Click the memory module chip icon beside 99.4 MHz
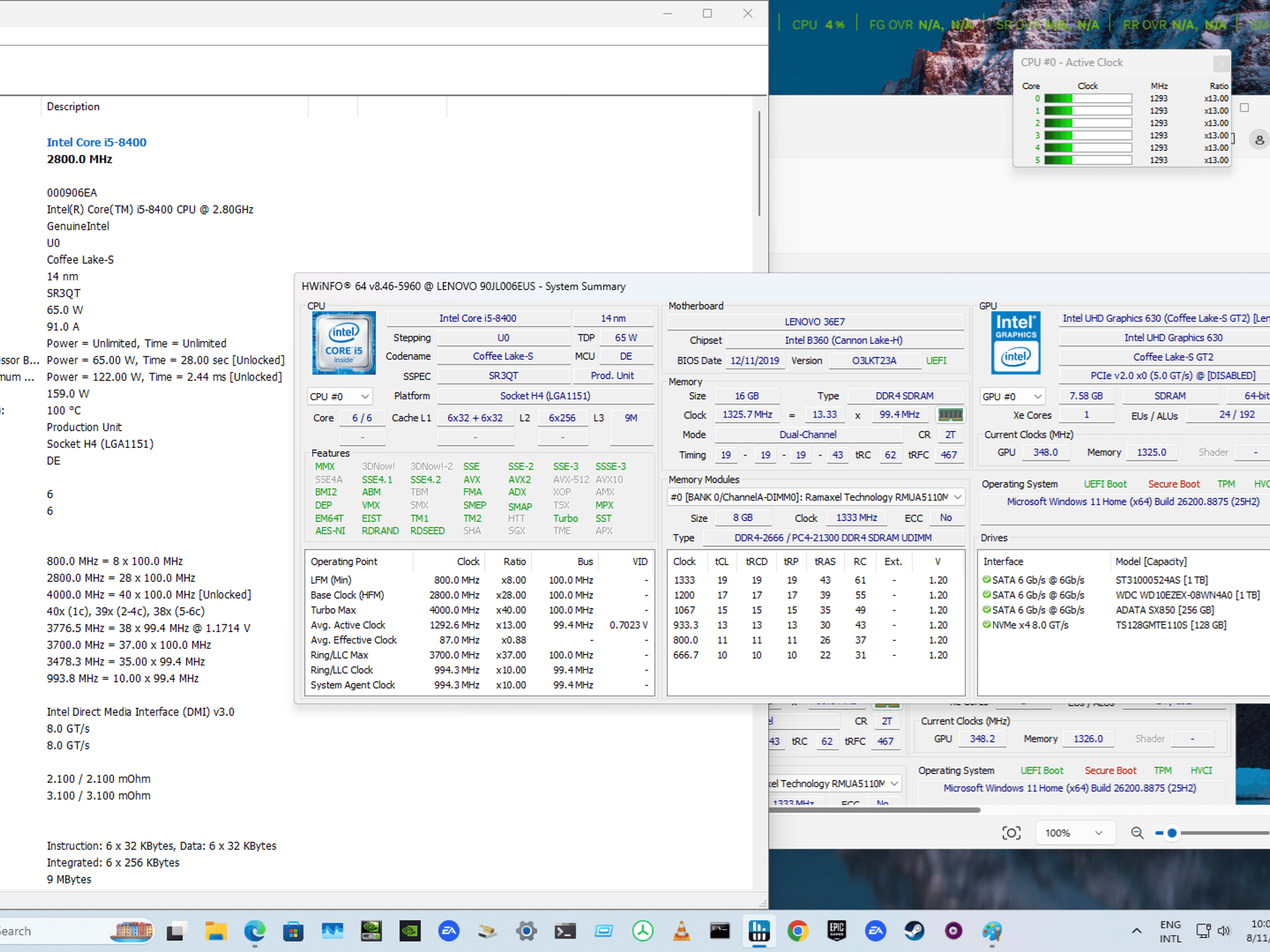 click(x=950, y=415)
